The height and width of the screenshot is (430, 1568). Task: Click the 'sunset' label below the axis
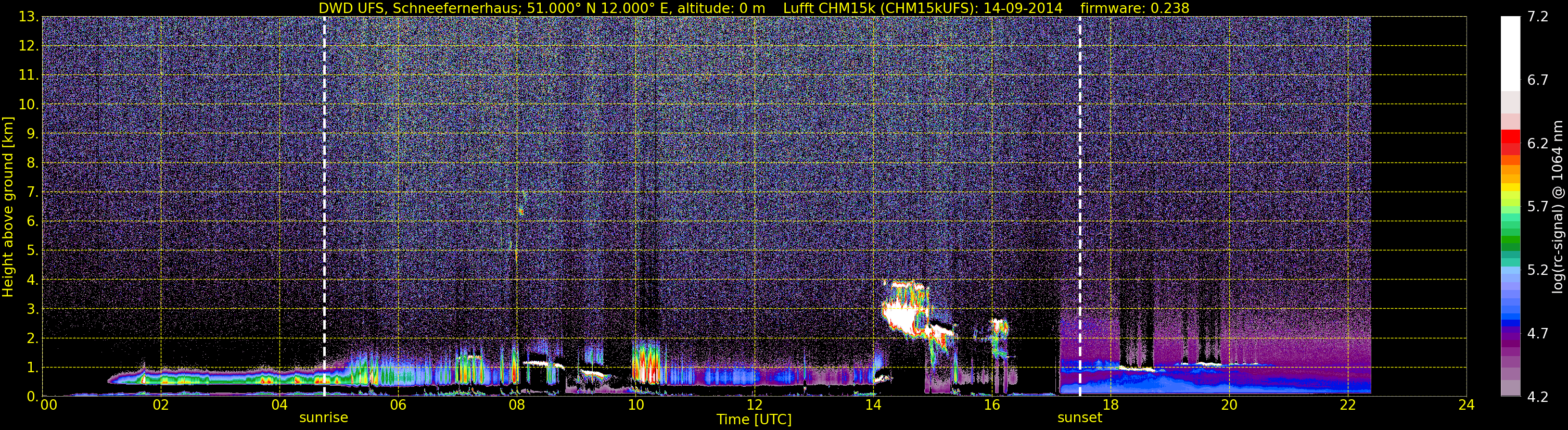pyautogui.click(x=1080, y=418)
